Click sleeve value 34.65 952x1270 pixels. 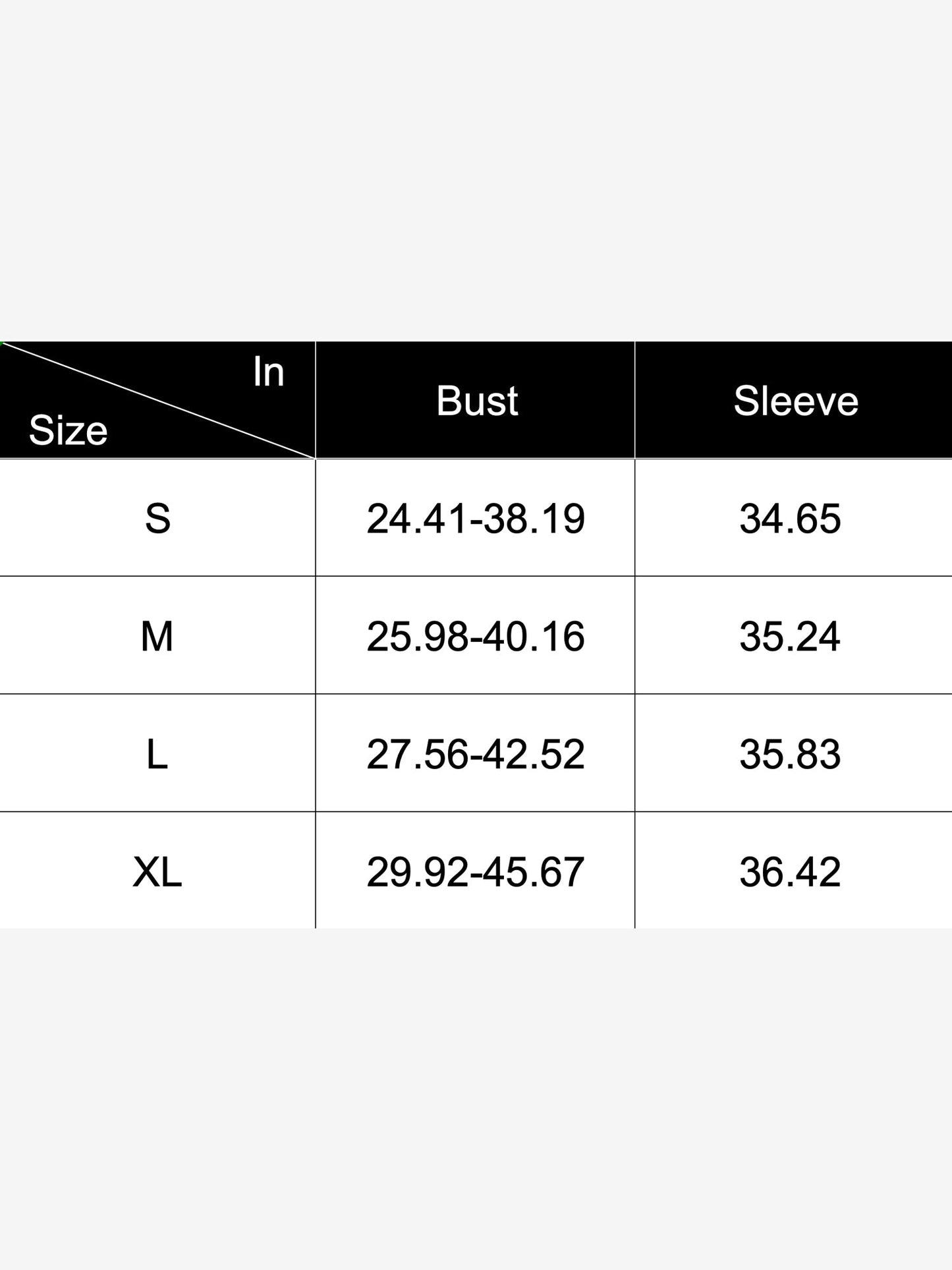tap(789, 518)
